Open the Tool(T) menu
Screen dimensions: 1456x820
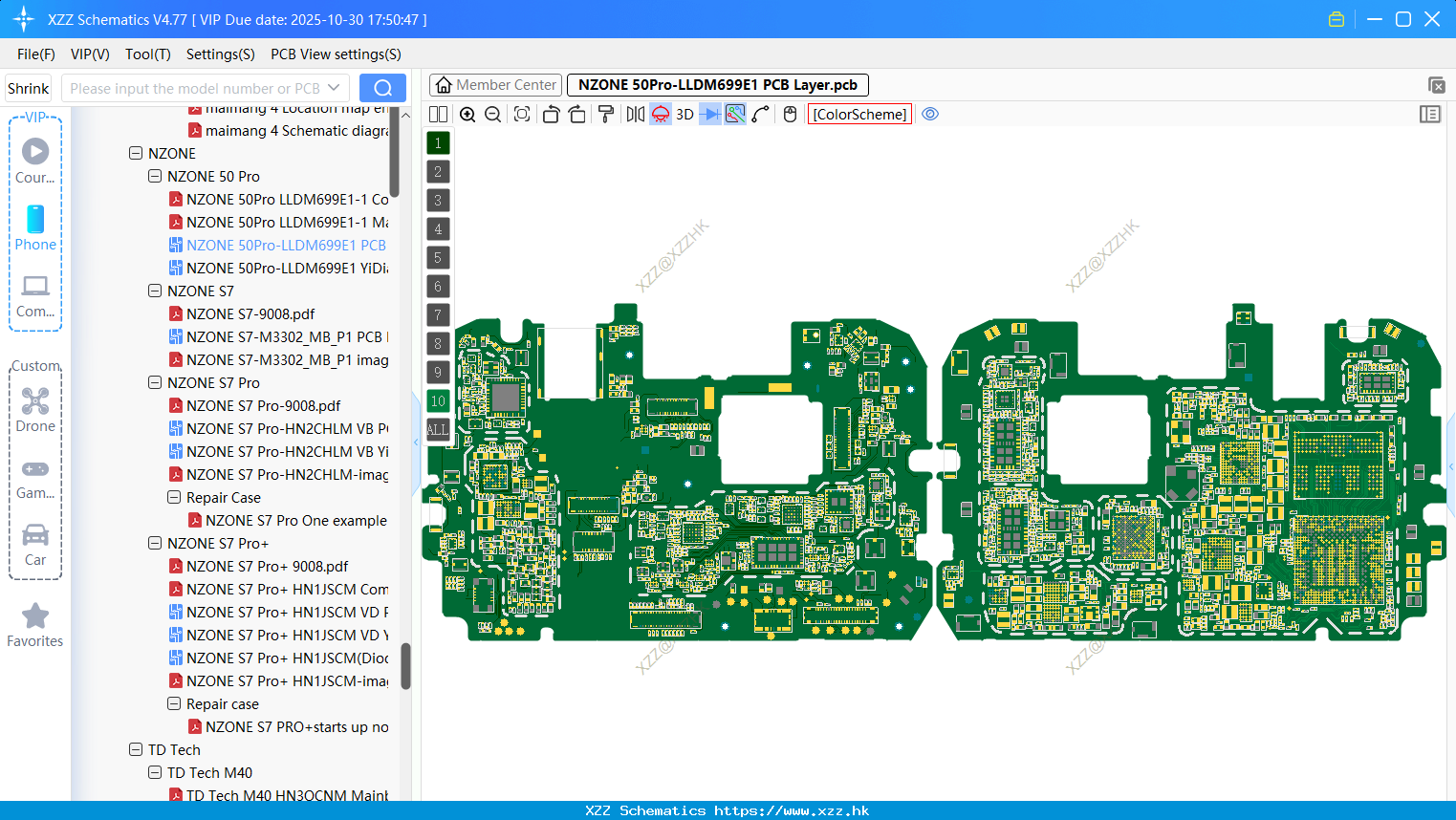[148, 54]
